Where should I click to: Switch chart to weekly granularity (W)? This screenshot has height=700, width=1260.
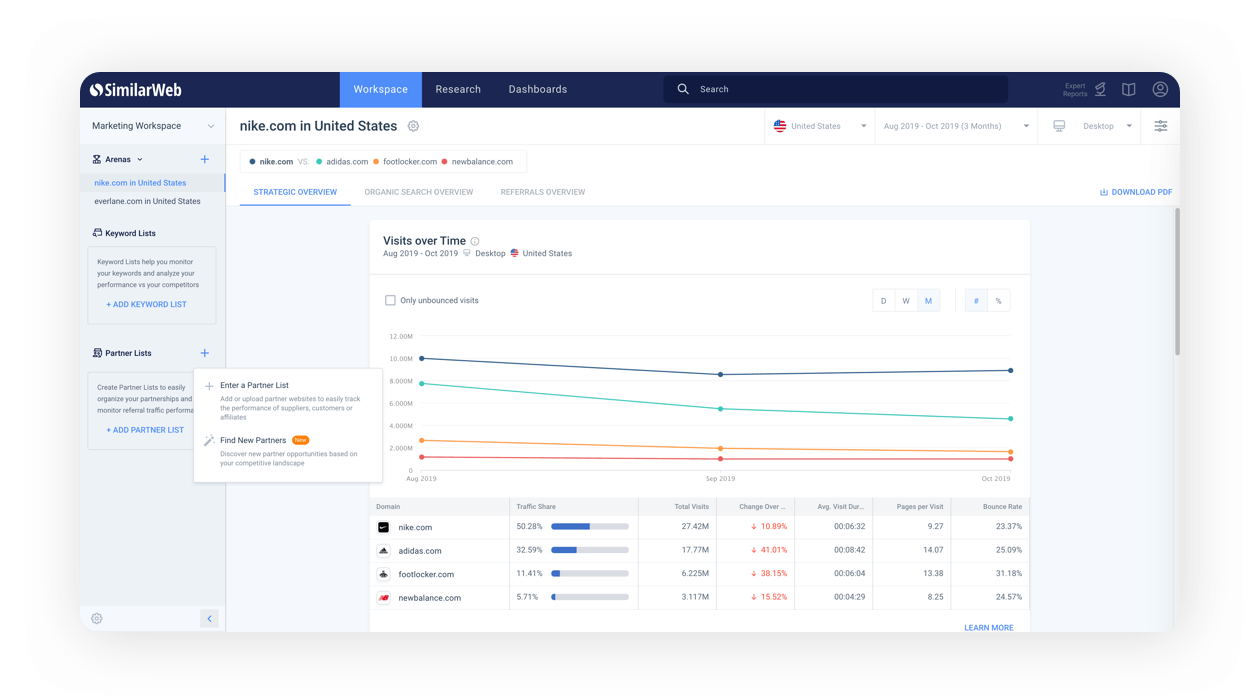[x=906, y=301]
